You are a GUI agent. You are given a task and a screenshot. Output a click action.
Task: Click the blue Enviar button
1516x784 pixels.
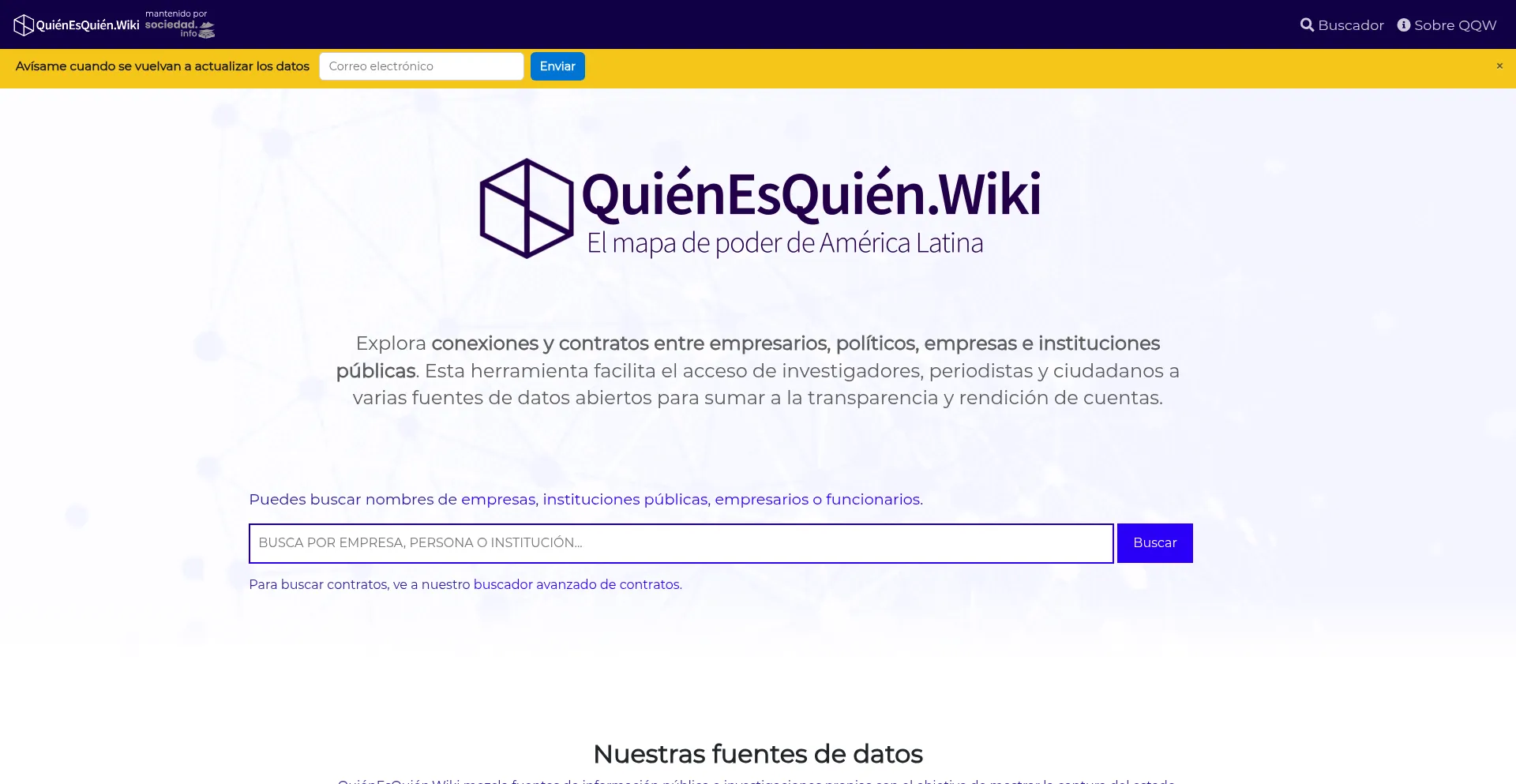(x=557, y=66)
